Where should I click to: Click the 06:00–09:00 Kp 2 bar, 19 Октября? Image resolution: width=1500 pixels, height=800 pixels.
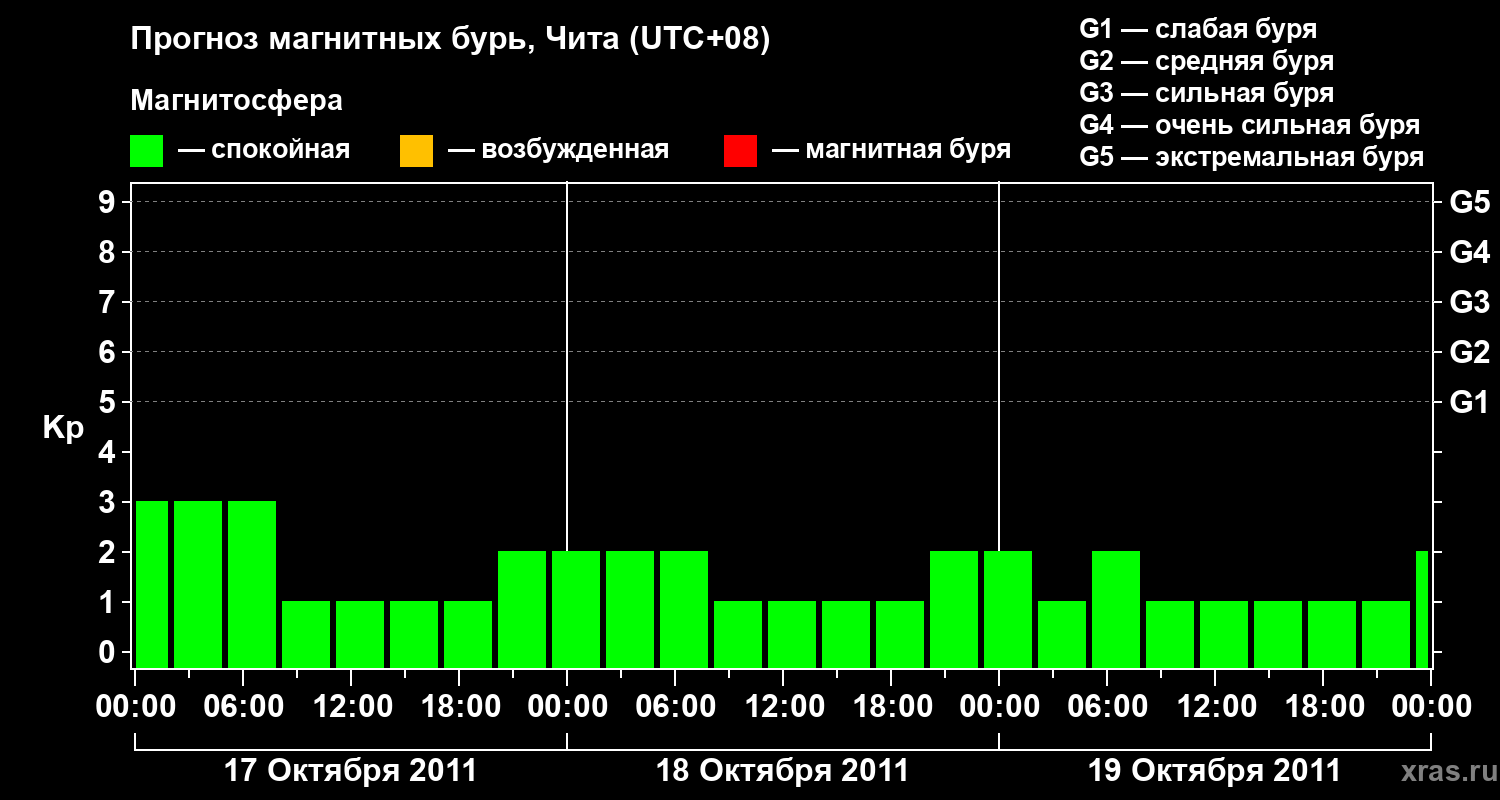[1116, 609]
